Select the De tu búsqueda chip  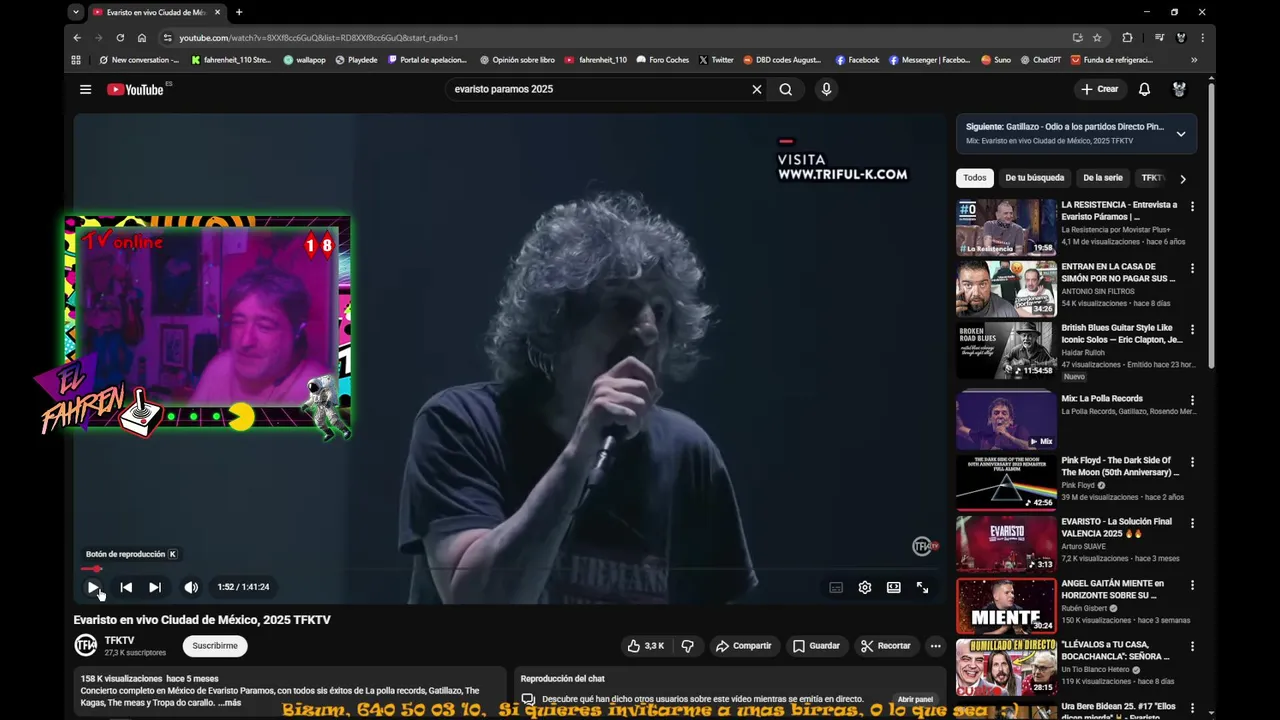tap(1035, 178)
